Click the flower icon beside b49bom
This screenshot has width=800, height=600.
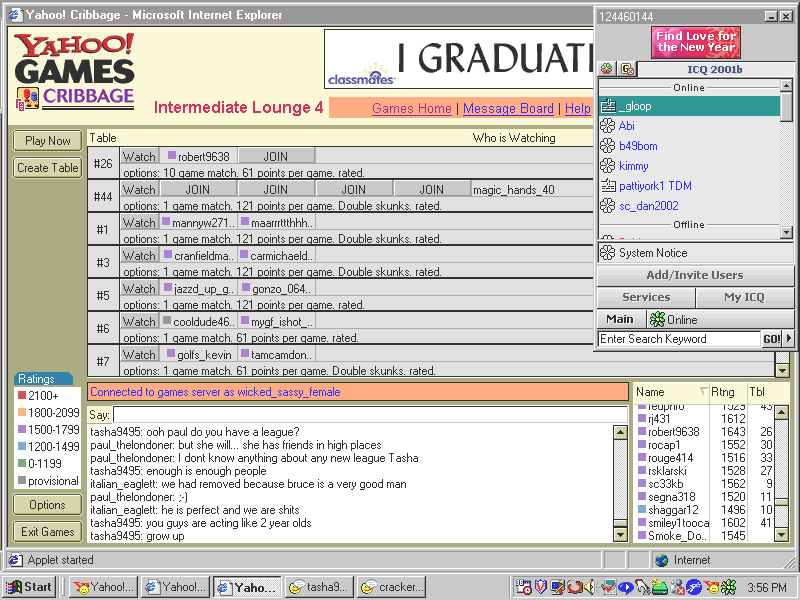(608, 145)
